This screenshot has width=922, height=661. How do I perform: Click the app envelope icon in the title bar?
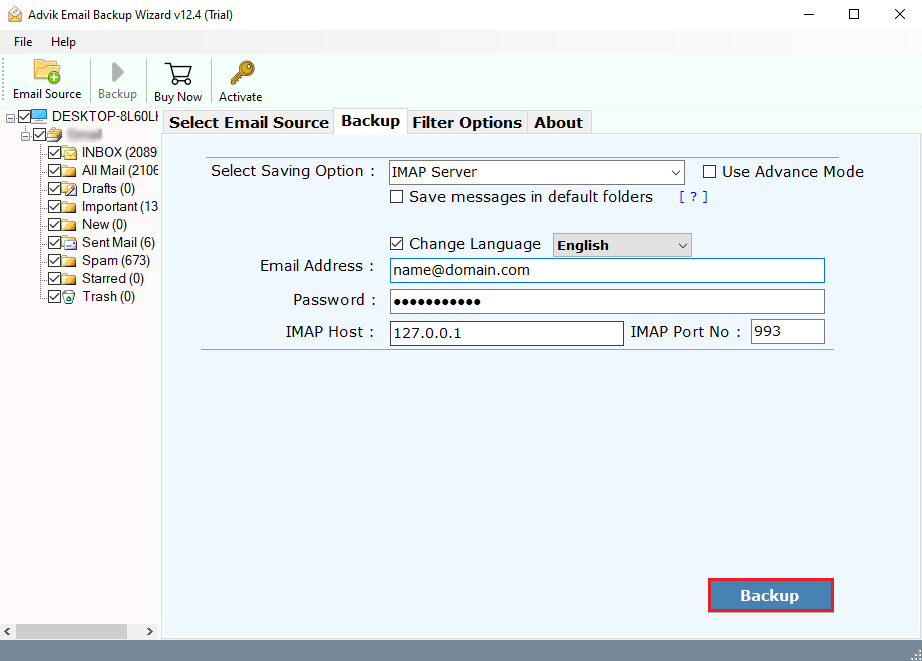point(15,14)
